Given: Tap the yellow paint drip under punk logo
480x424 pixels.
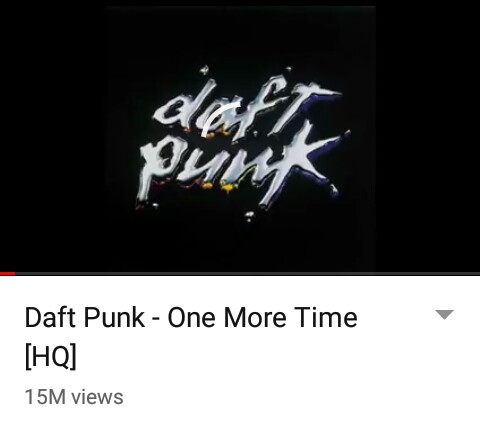Looking at the screenshot, I should [227, 188].
